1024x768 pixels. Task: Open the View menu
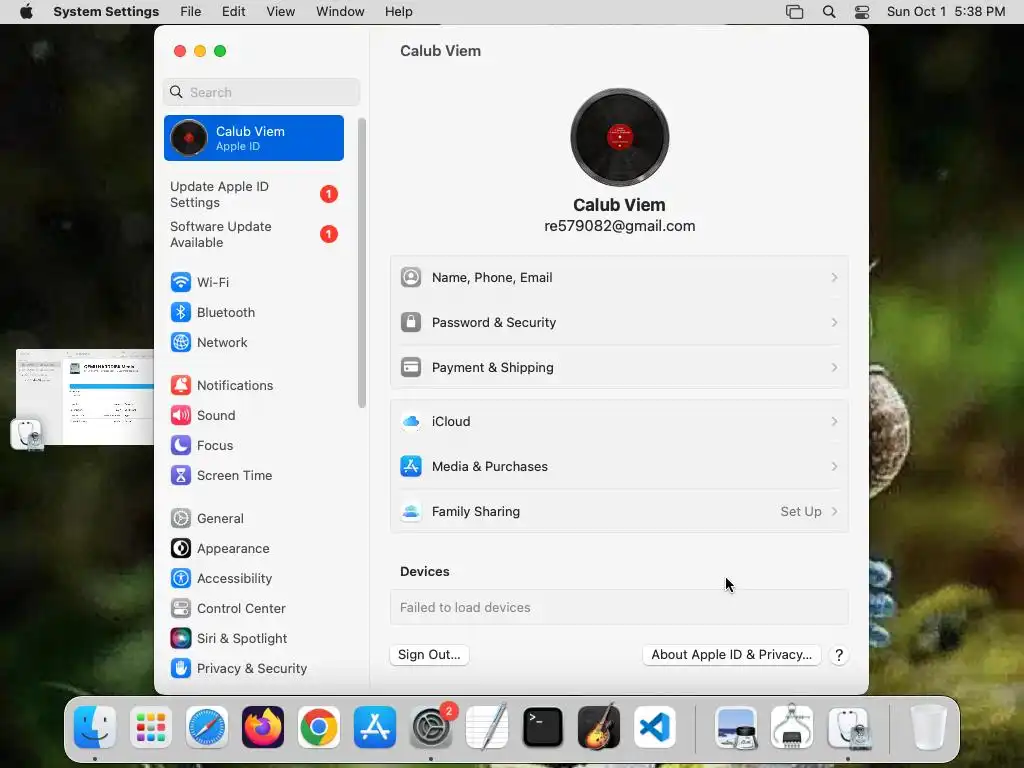tap(280, 12)
